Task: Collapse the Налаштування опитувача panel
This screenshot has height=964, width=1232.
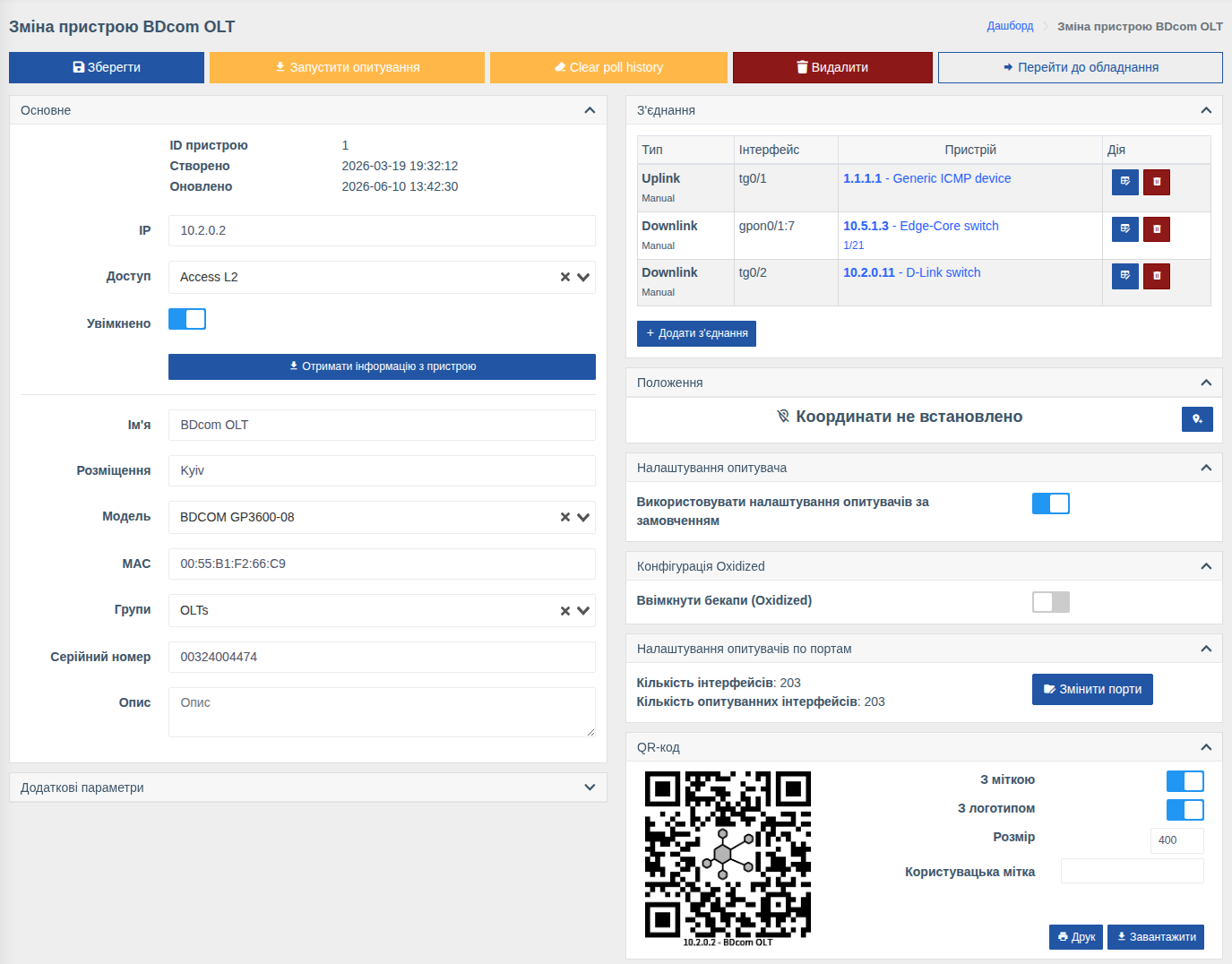Action: [1206, 468]
